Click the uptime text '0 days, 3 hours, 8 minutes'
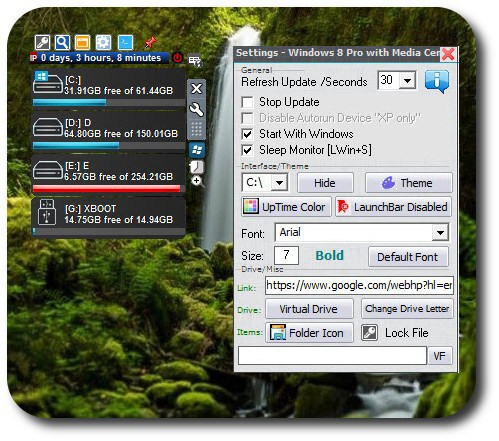 (101, 58)
